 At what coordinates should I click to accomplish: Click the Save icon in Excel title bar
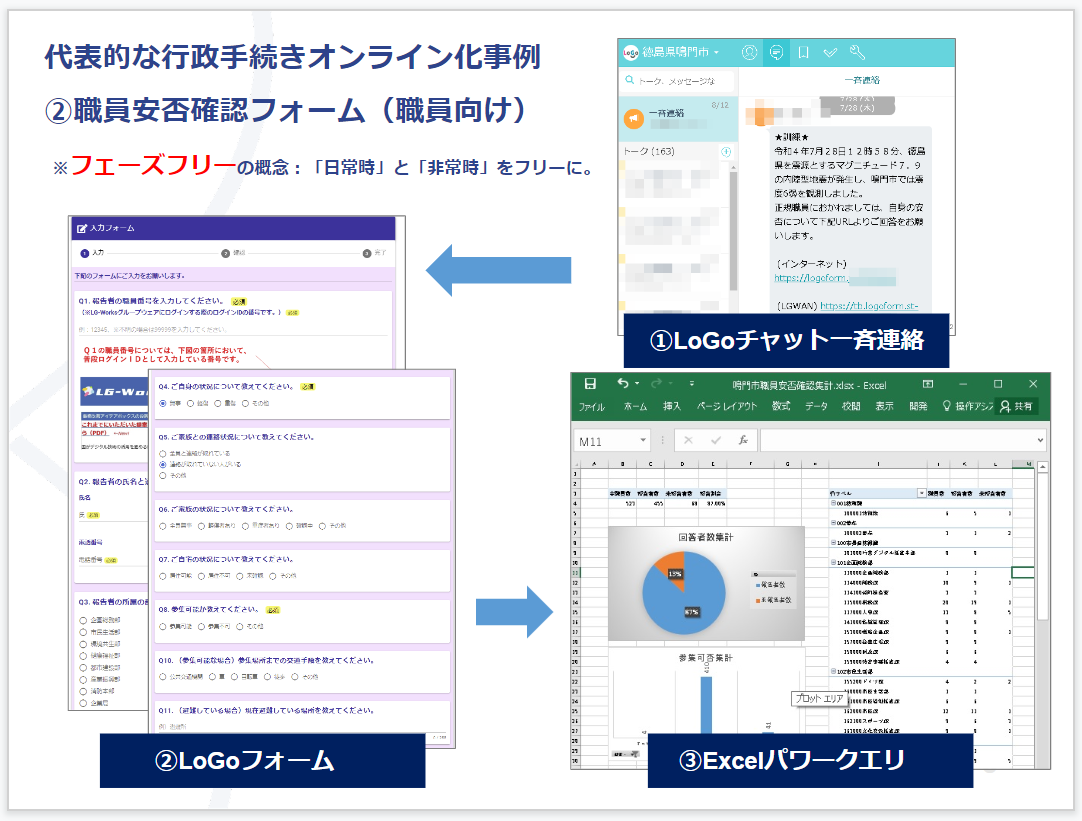pyautogui.click(x=590, y=384)
